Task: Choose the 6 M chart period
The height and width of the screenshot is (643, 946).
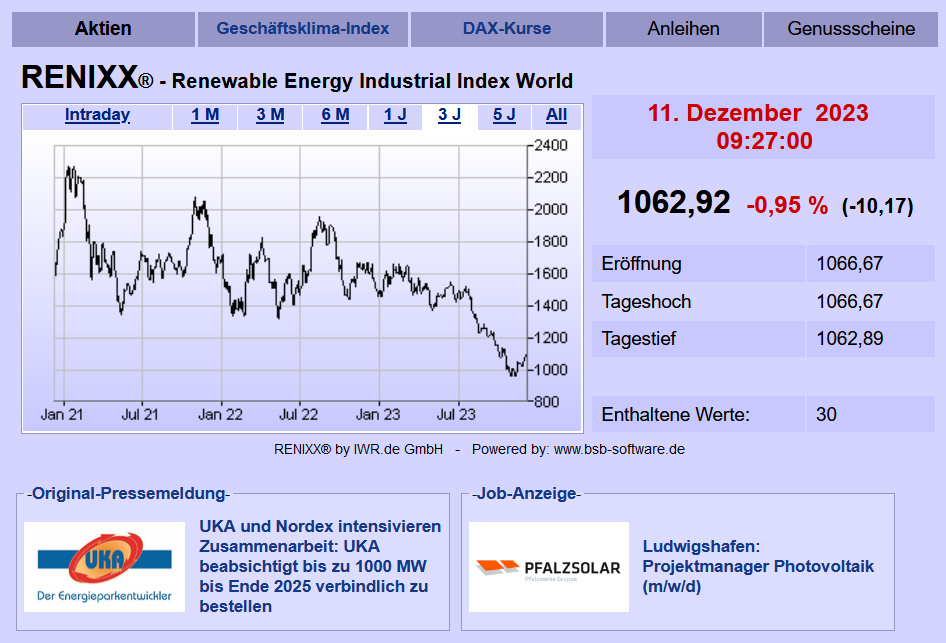Action: pos(335,115)
